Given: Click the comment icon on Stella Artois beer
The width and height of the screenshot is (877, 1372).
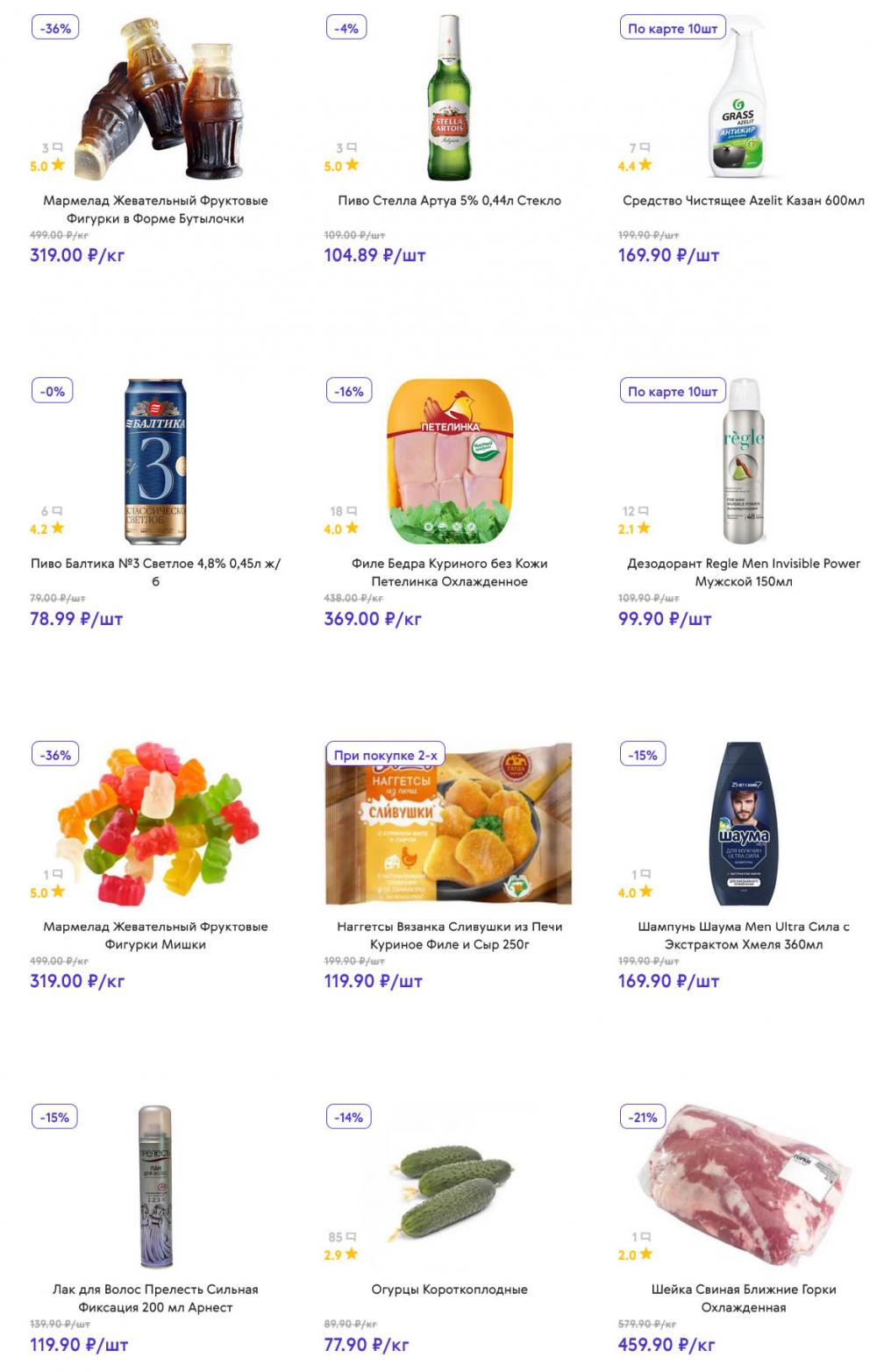Looking at the screenshot, I should point(352,147).
